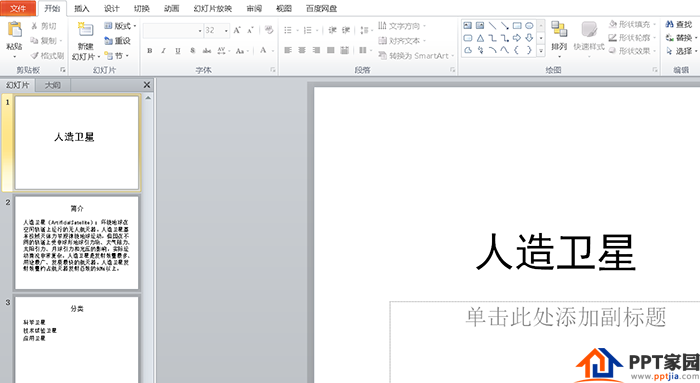Center align text in paragraph group

302,50
